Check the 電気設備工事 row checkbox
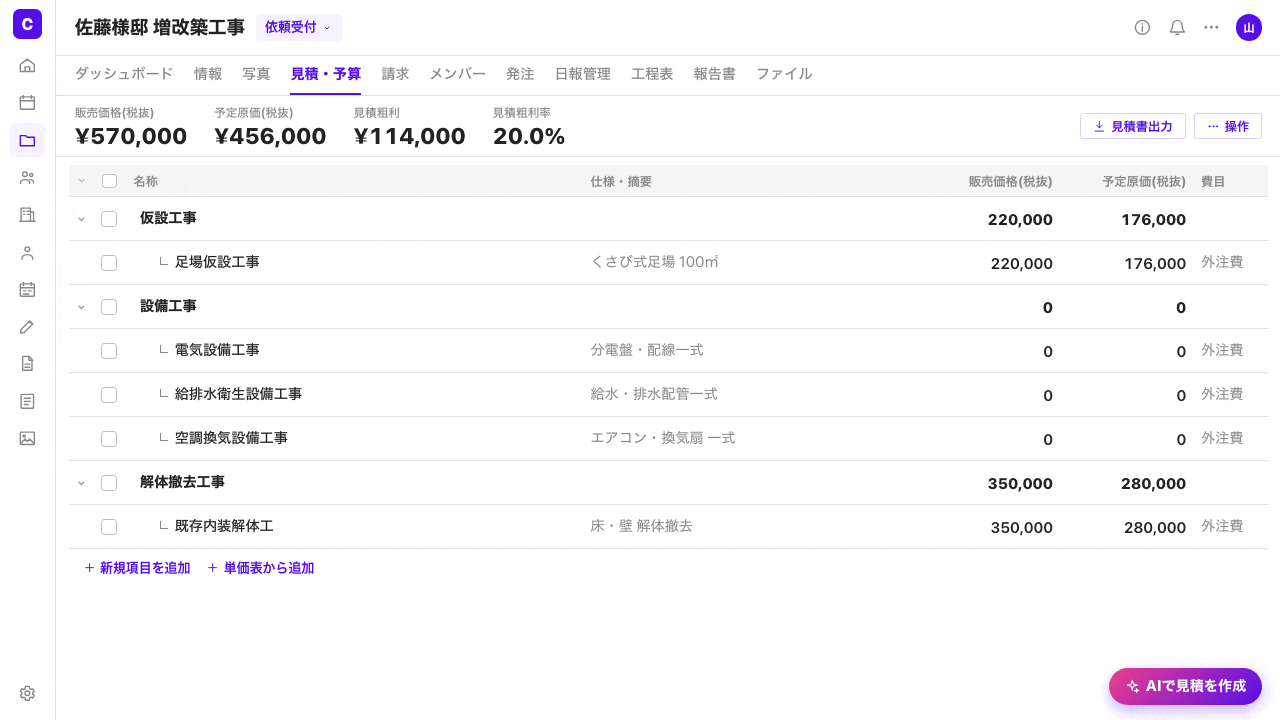The image size is (1280, 720). [109, 351]
